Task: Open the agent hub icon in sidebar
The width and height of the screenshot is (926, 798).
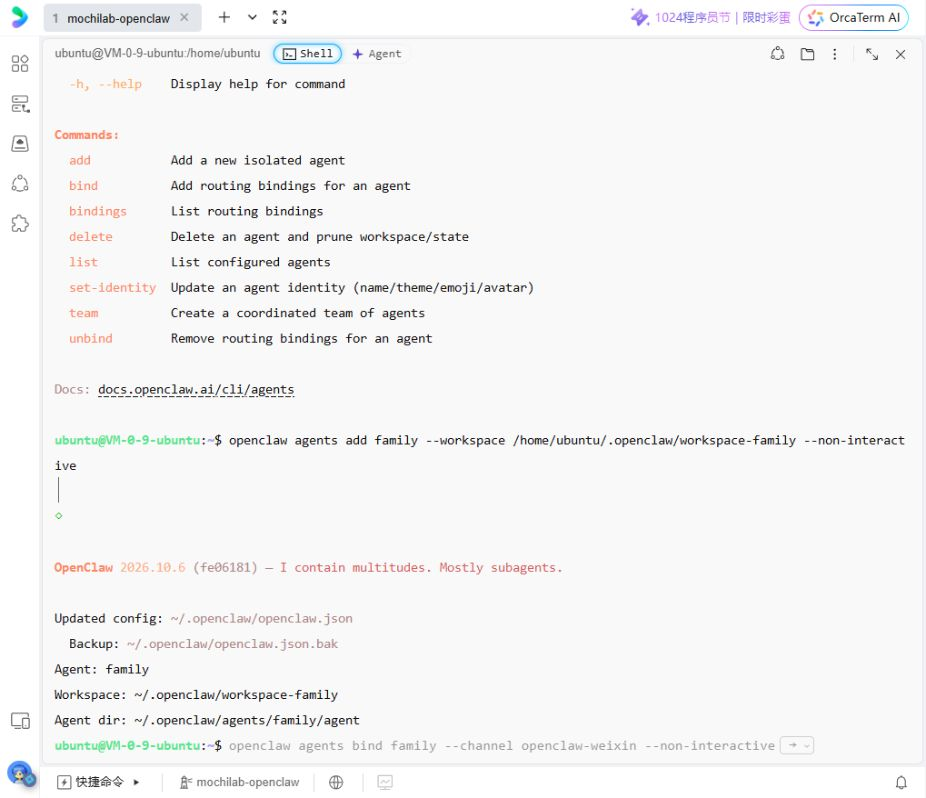Action: (20, 184)
